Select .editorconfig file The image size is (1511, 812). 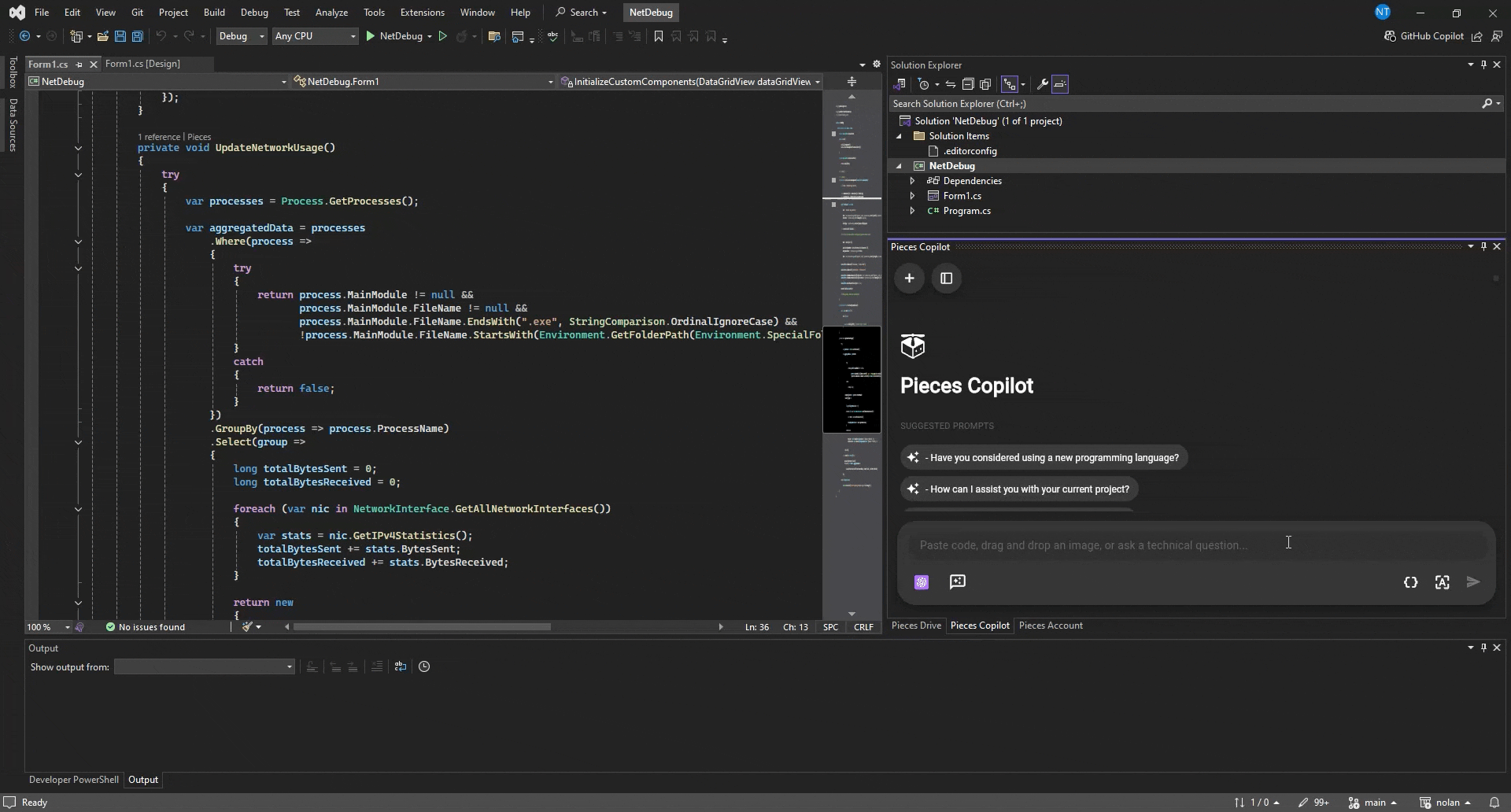click(x=970, y=151)
